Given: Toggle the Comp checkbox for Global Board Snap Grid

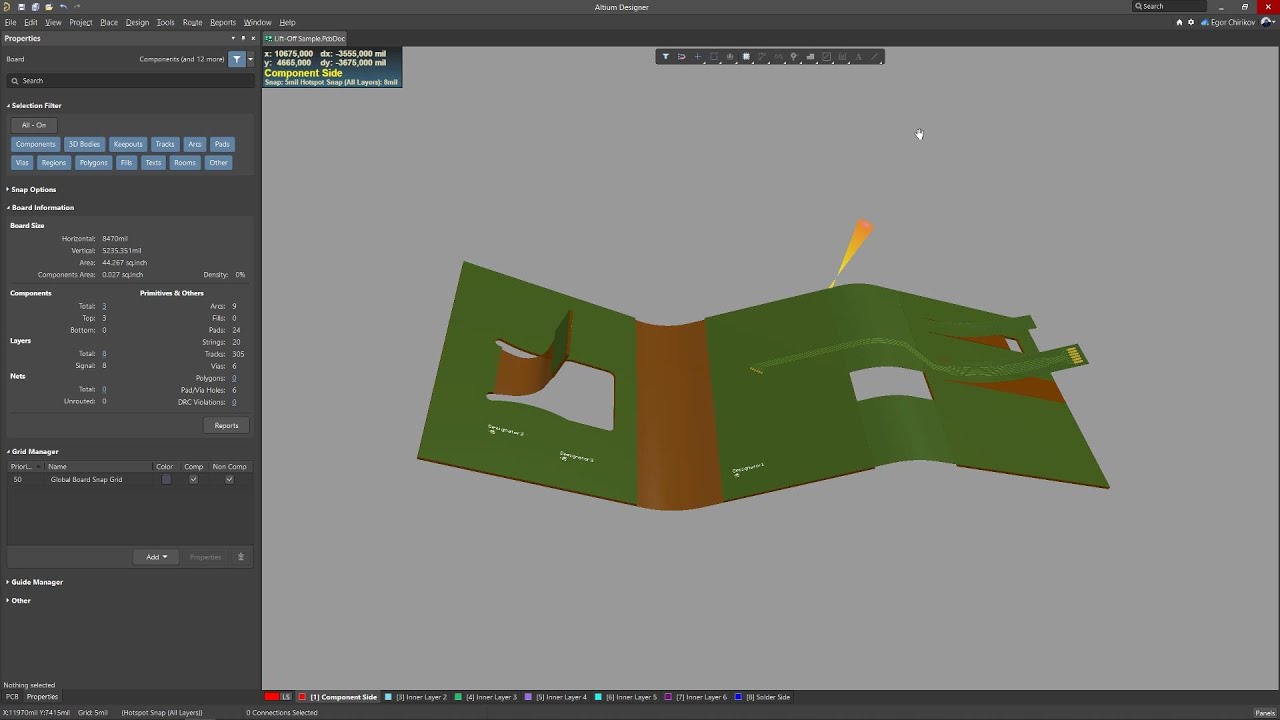Looking at the screenshot, I should tap(193, 480).
